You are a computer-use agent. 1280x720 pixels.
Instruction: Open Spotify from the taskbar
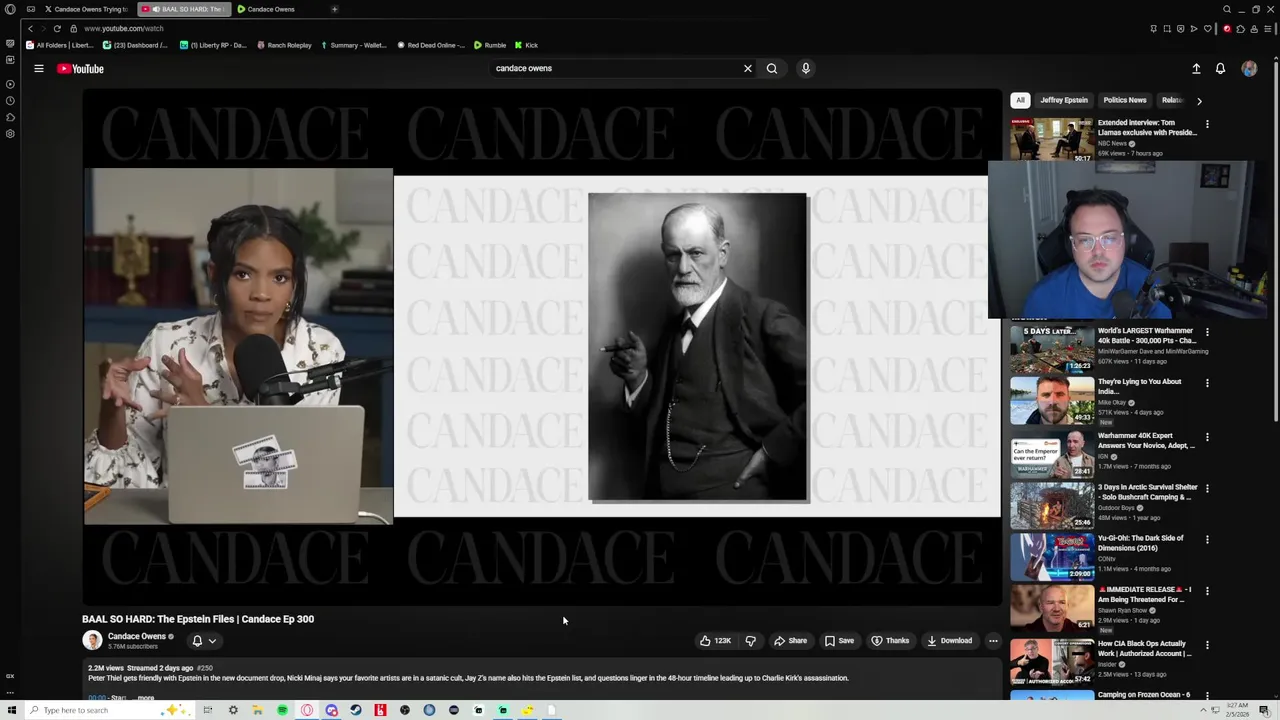tap(282, 710)
